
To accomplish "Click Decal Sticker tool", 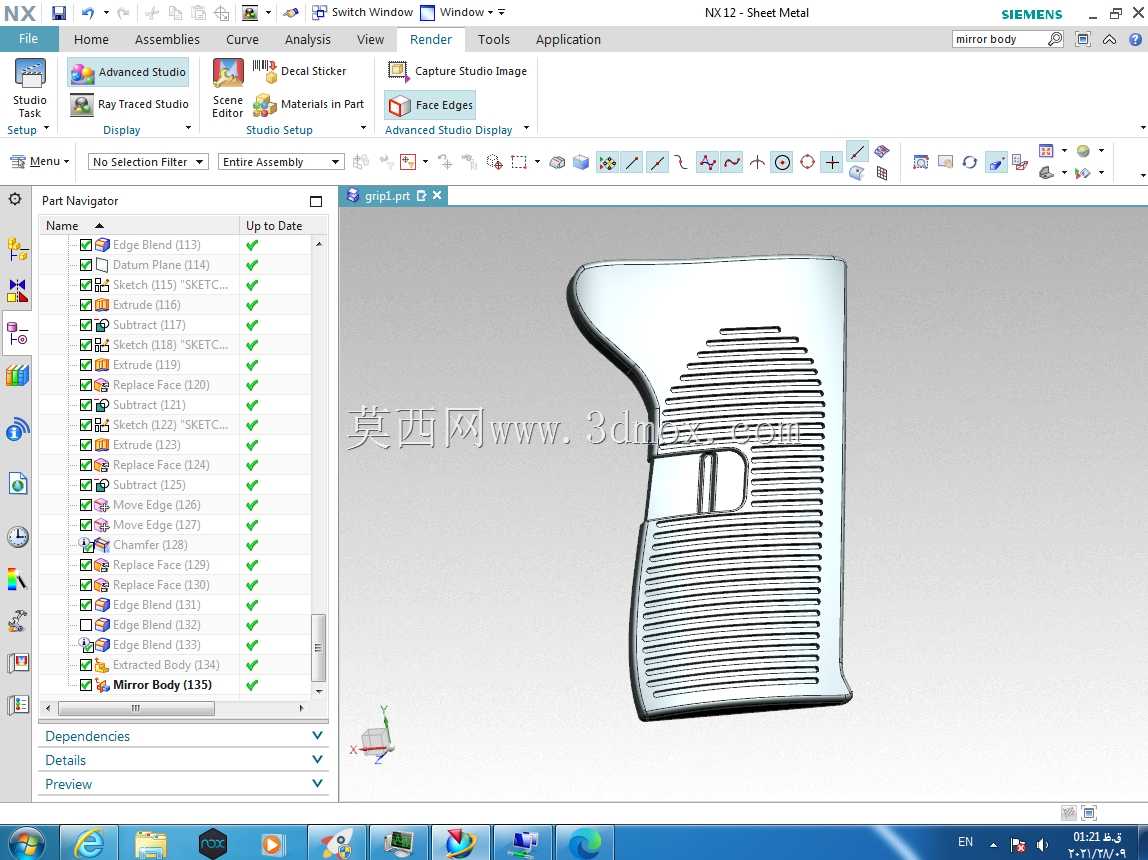I will click(299, 71).
